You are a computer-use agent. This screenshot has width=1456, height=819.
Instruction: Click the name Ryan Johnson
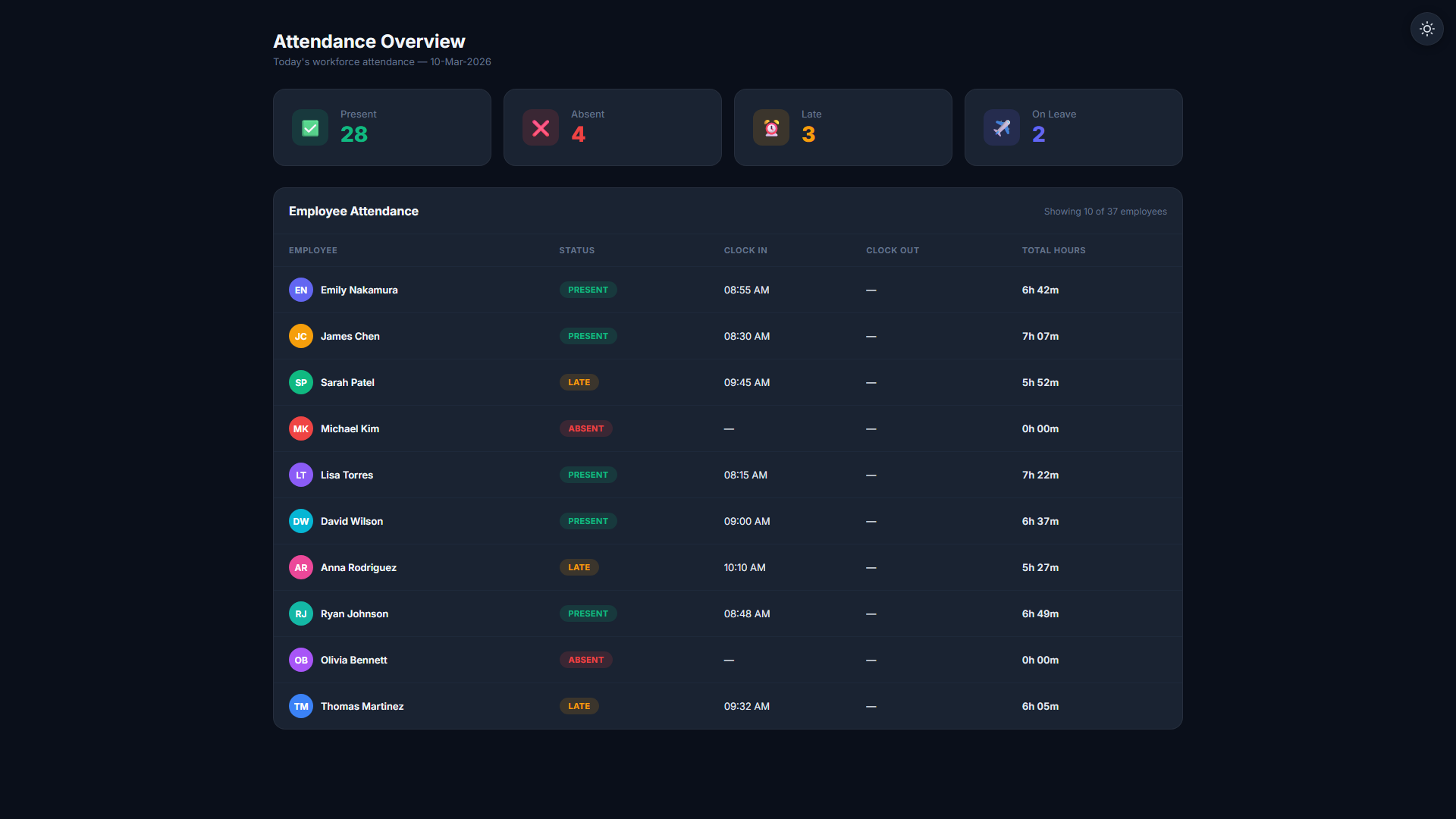coord(355,613)
